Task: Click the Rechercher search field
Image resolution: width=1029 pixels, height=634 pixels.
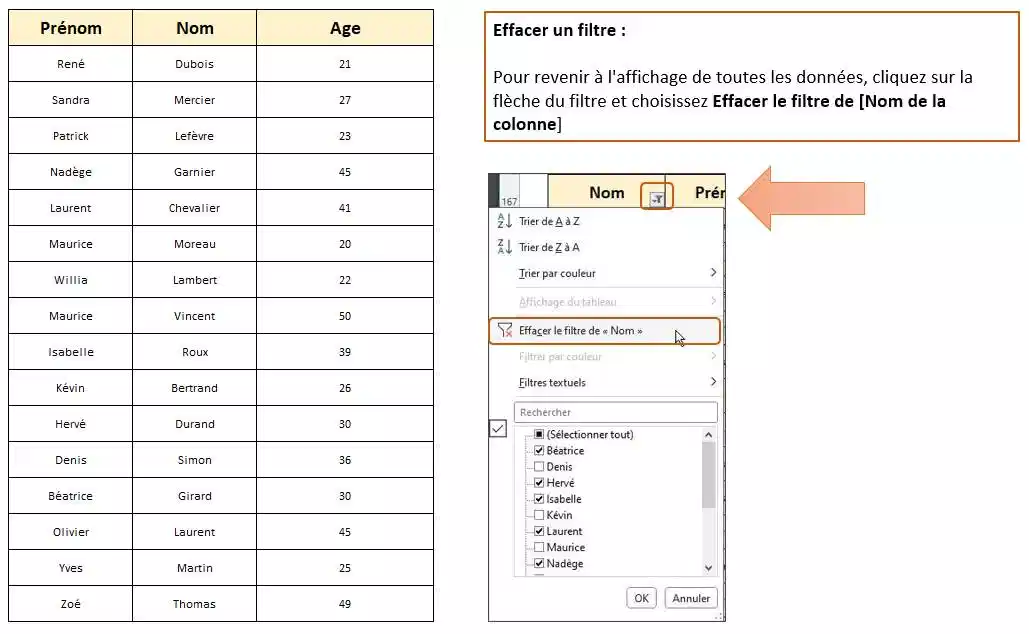Action: click(616, 412)
